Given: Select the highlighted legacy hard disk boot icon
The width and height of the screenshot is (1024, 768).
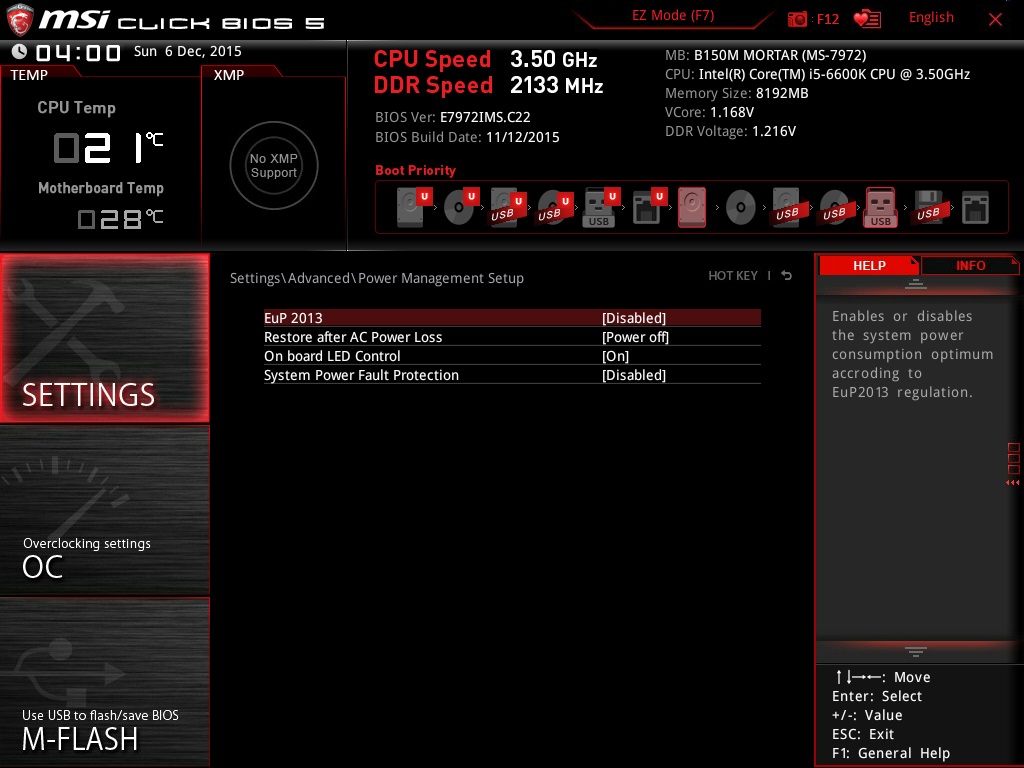Looking at the screenshot, I should coord(692,207).
